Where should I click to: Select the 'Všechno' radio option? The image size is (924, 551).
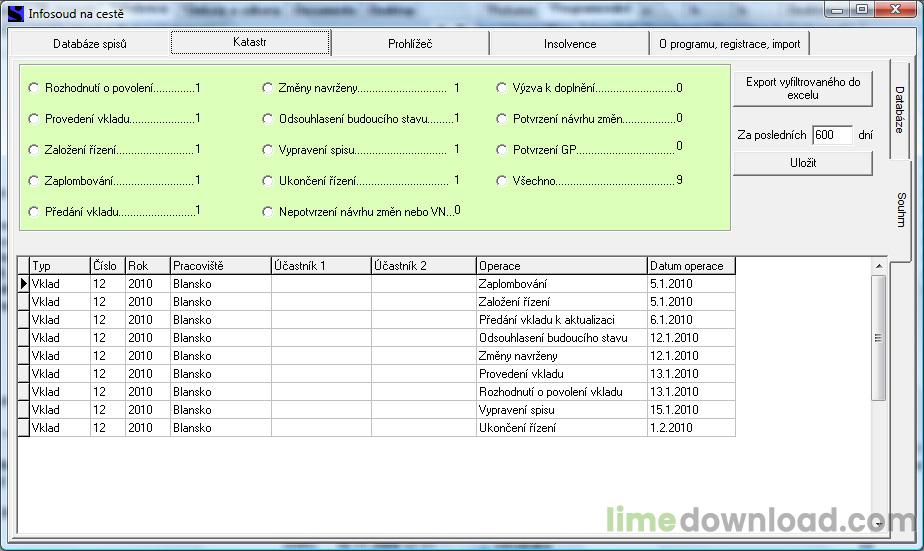click(x=503, y=181)
